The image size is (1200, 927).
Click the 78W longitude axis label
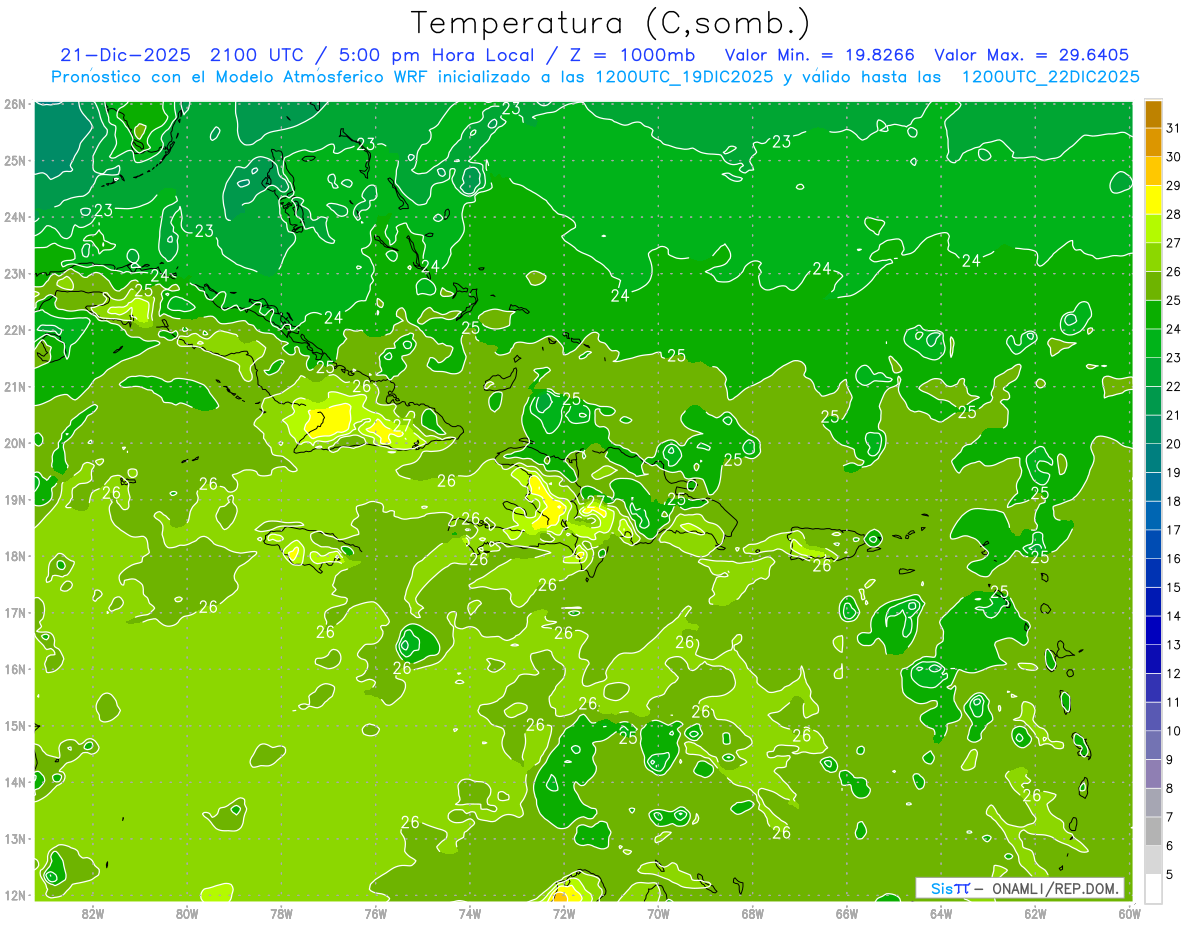point(281,913)
